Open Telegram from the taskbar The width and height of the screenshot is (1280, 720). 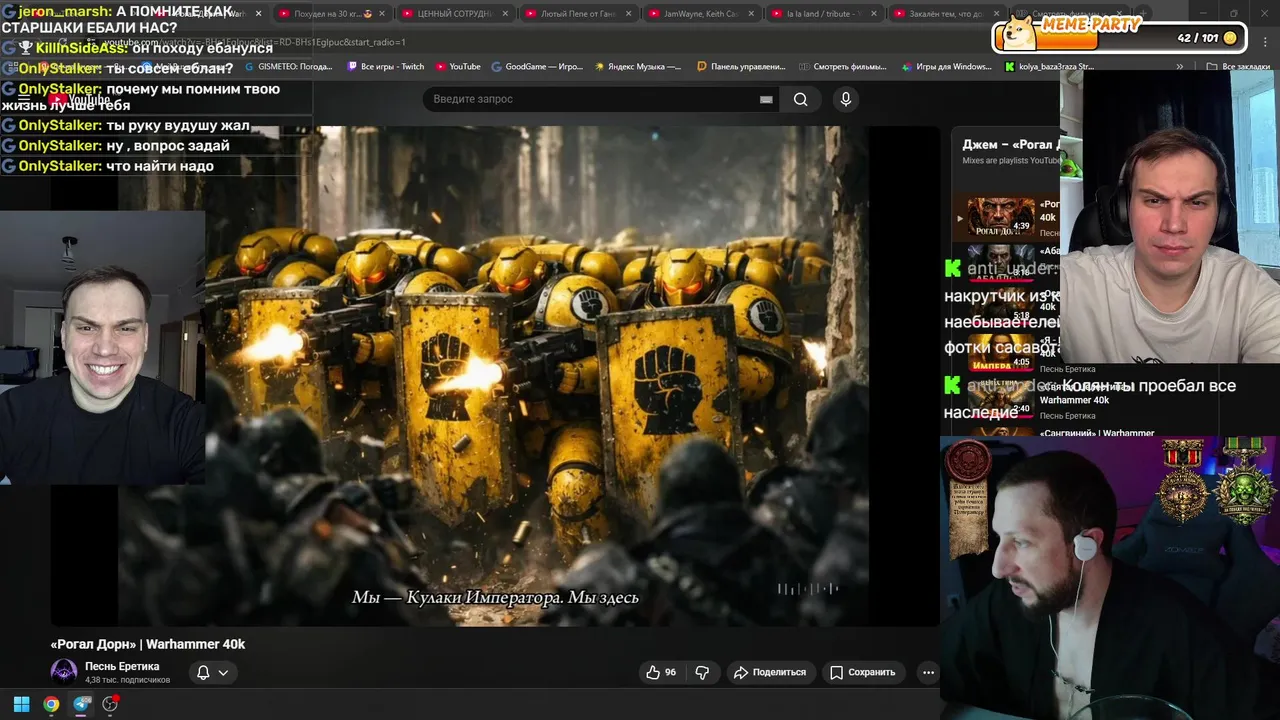point(82,704)
